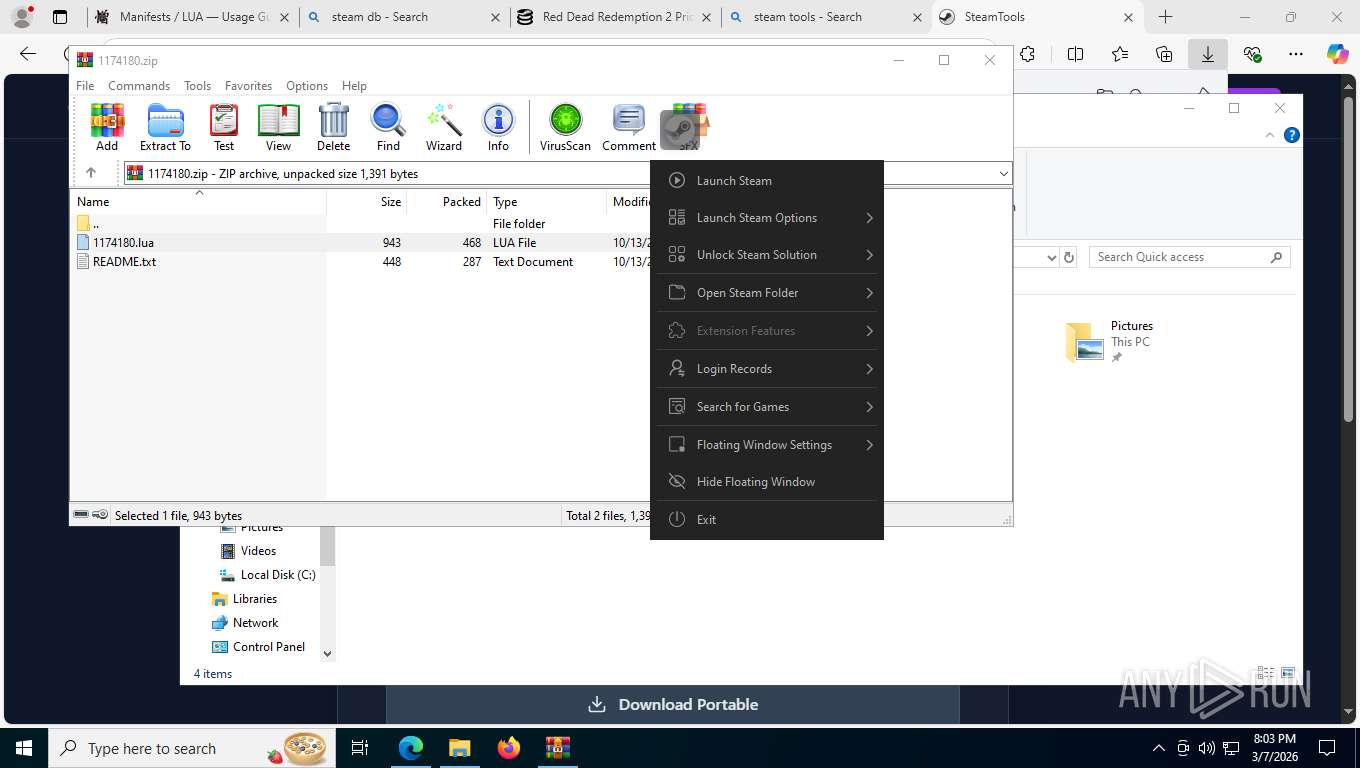Open Options menu in WinRAR

307,86
